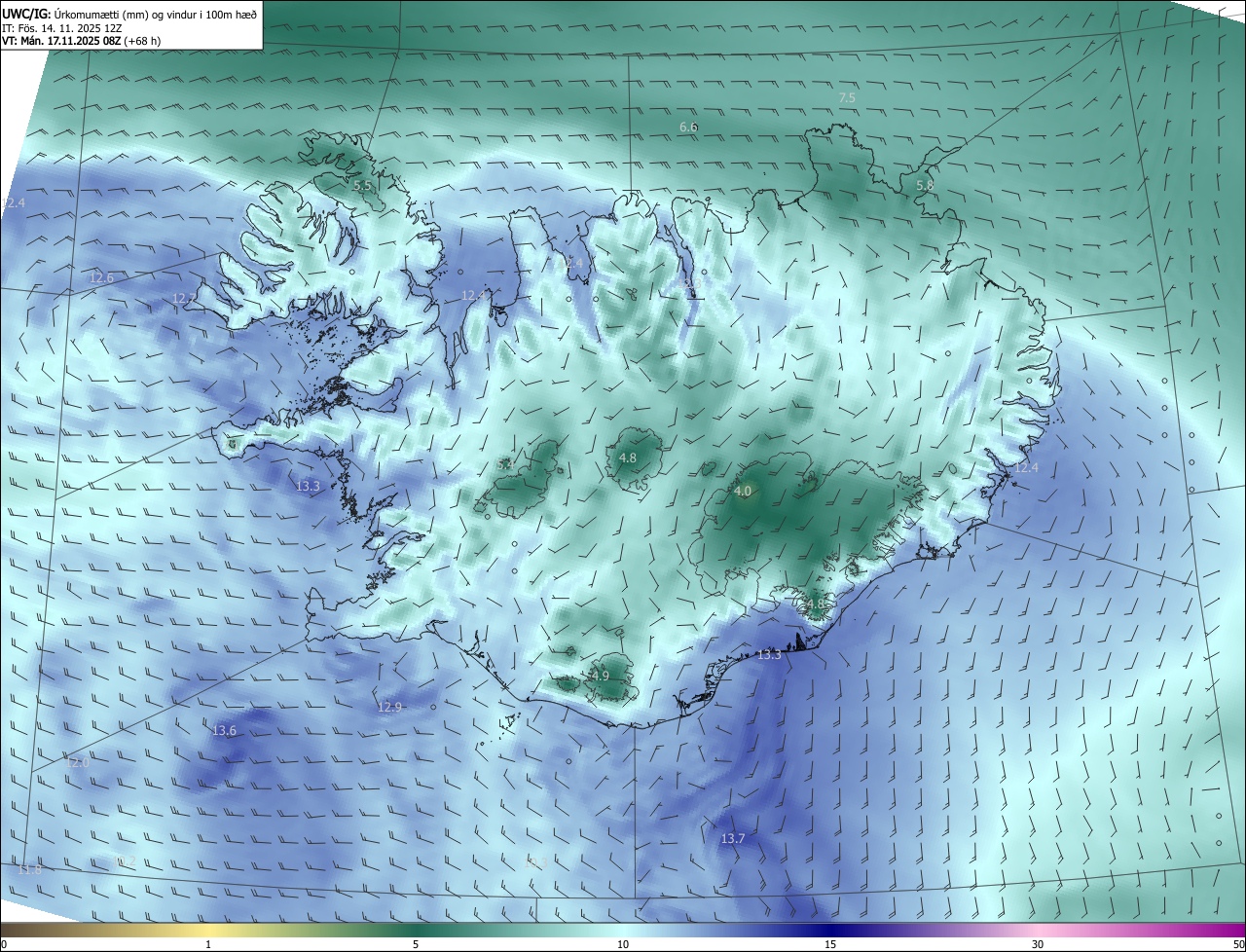This screenshot has height=952, width=1246.
Task: Click the colorbar tick labeled 30
Action: tap(1038, 944)
